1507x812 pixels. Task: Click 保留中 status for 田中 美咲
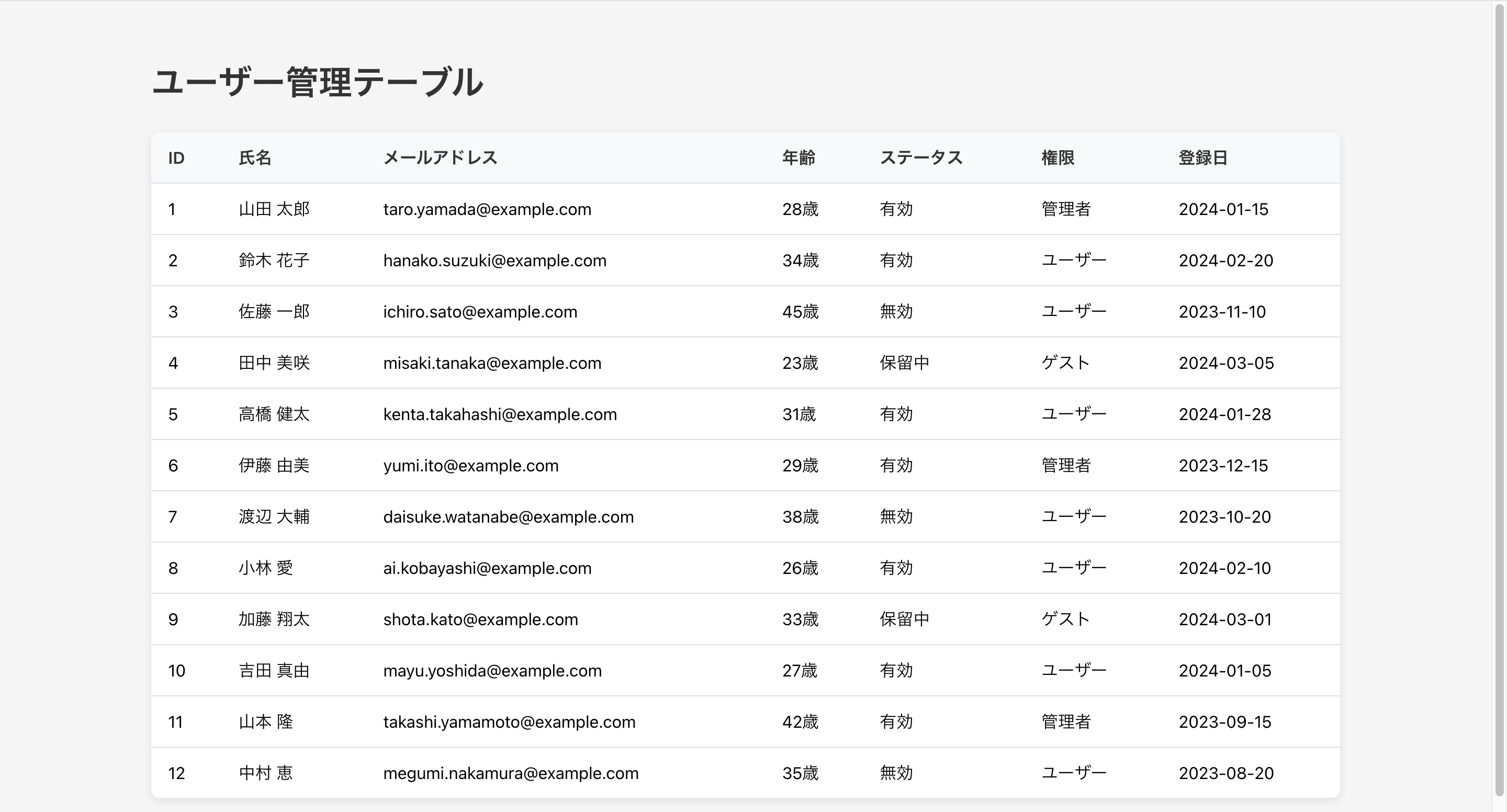click(x=904, y=363)
